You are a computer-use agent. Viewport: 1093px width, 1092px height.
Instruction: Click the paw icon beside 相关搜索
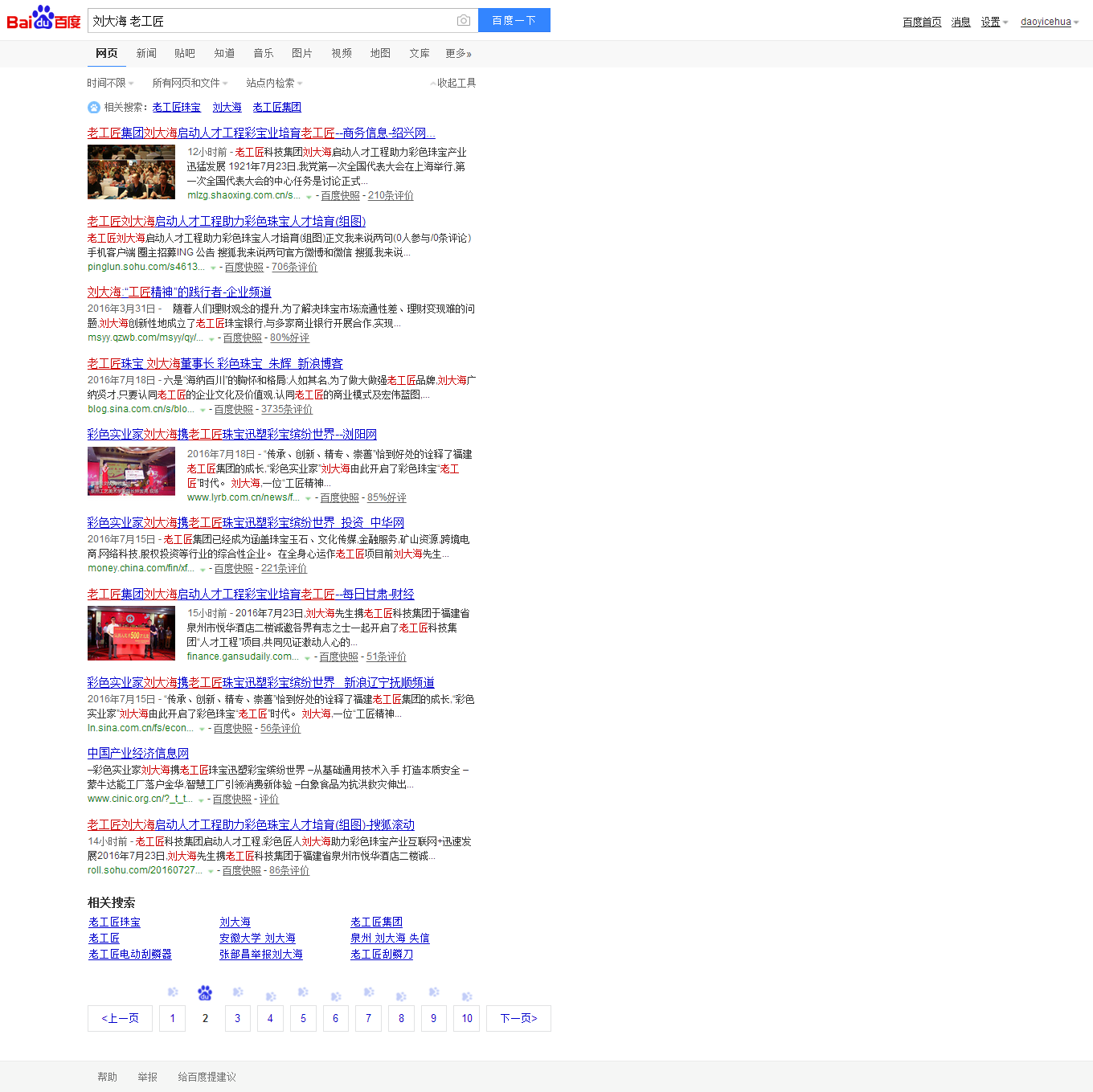94,107
